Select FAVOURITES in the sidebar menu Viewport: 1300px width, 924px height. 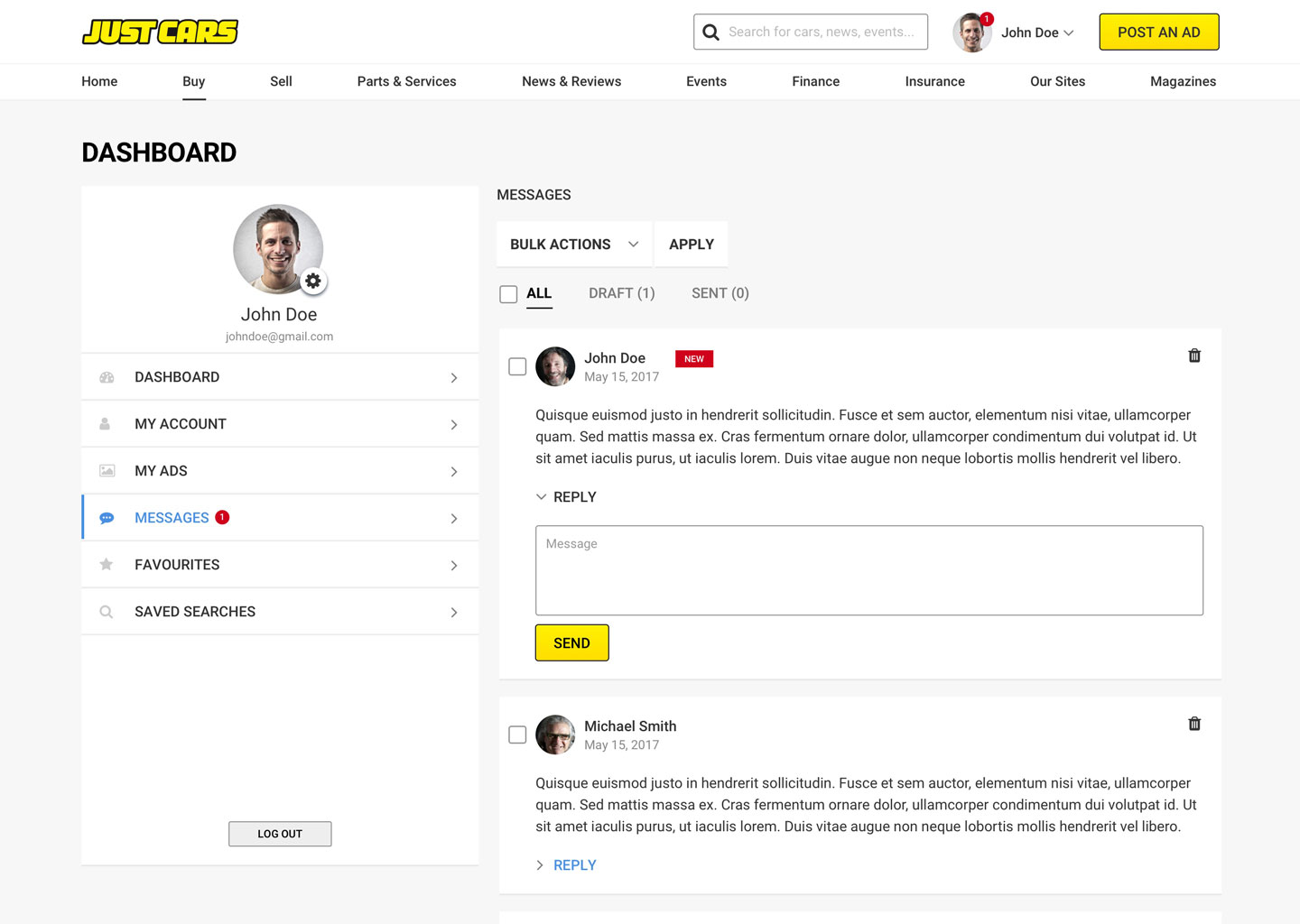[280, 565]
